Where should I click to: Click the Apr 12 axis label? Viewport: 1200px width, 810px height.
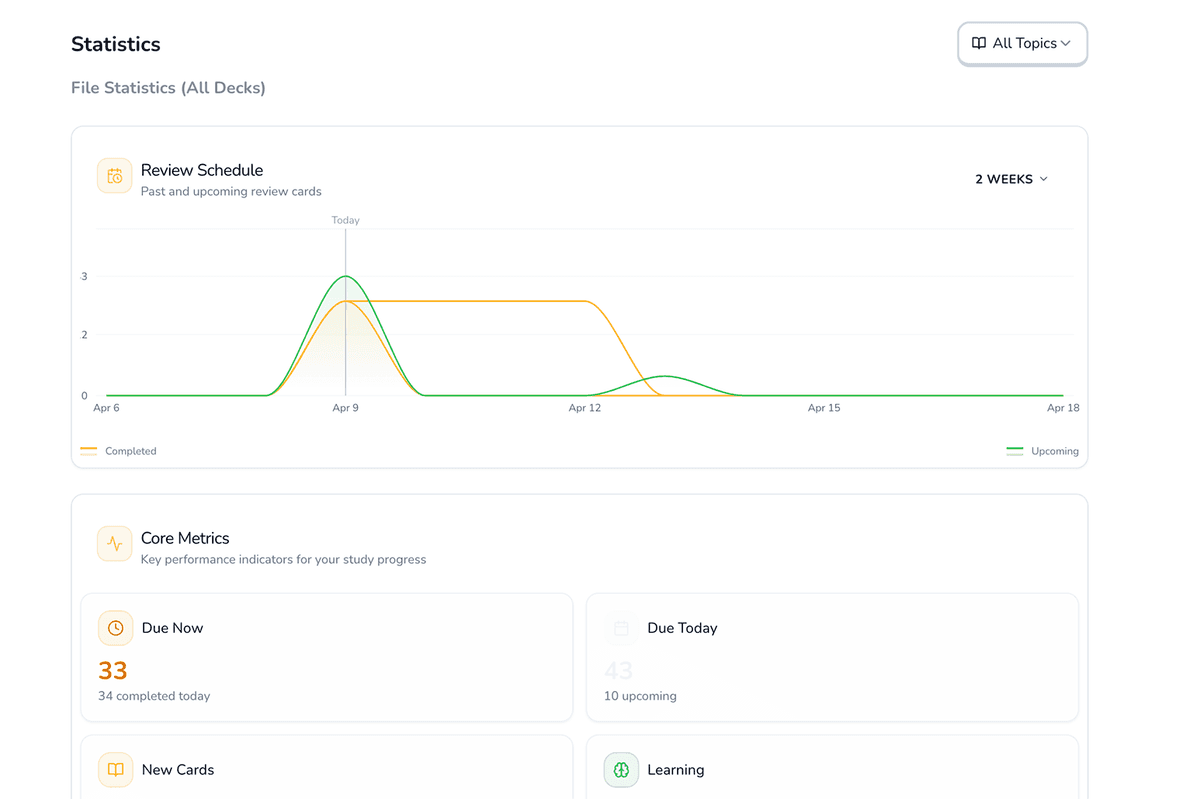point(585,408)
